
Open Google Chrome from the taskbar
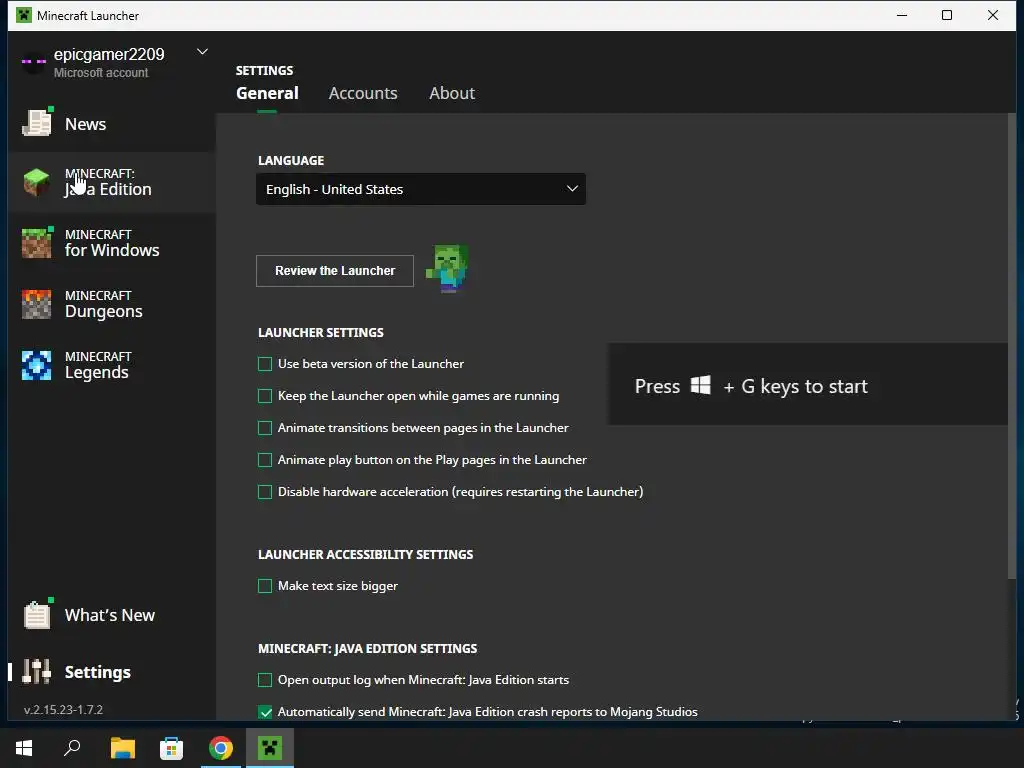[221, 748]
